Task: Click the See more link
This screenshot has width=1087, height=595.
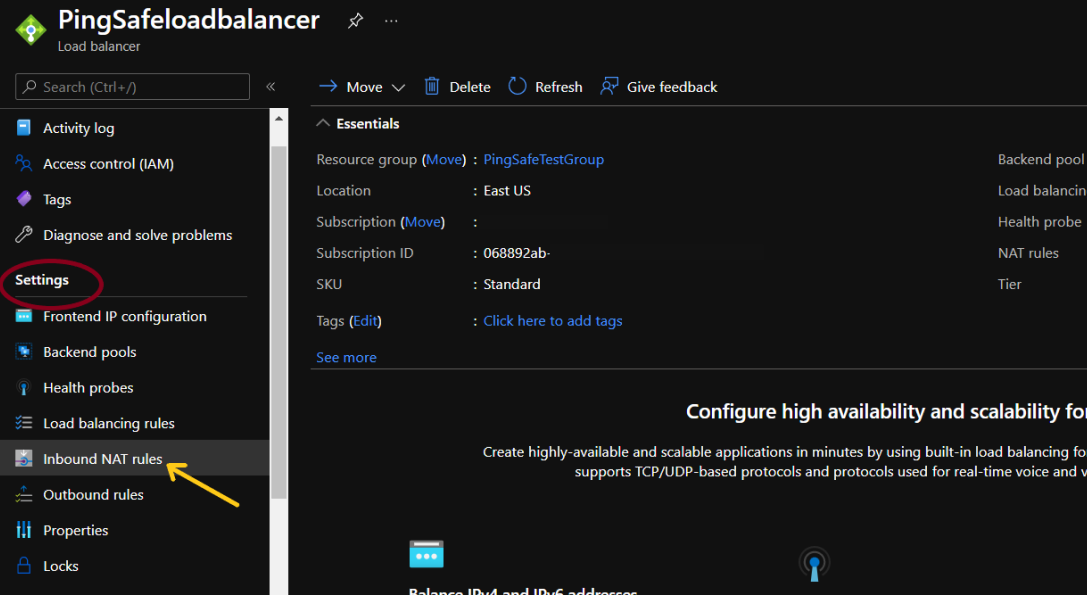Action: [346, 357]
